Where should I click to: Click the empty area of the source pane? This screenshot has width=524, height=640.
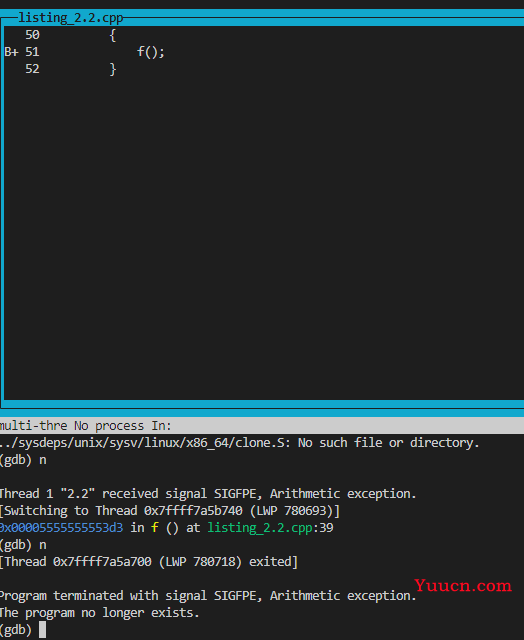(x=264, y=237)
